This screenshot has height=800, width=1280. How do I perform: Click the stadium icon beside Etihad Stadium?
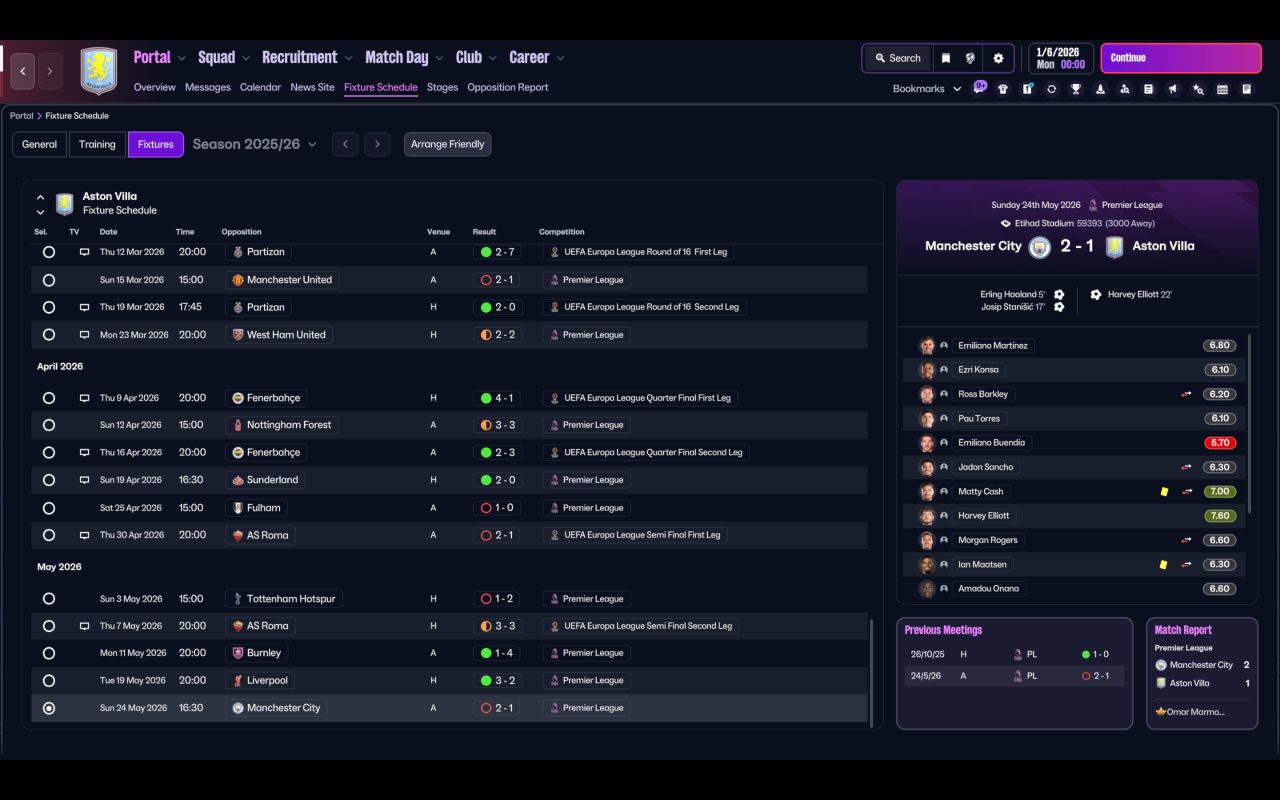[1006, 224]
